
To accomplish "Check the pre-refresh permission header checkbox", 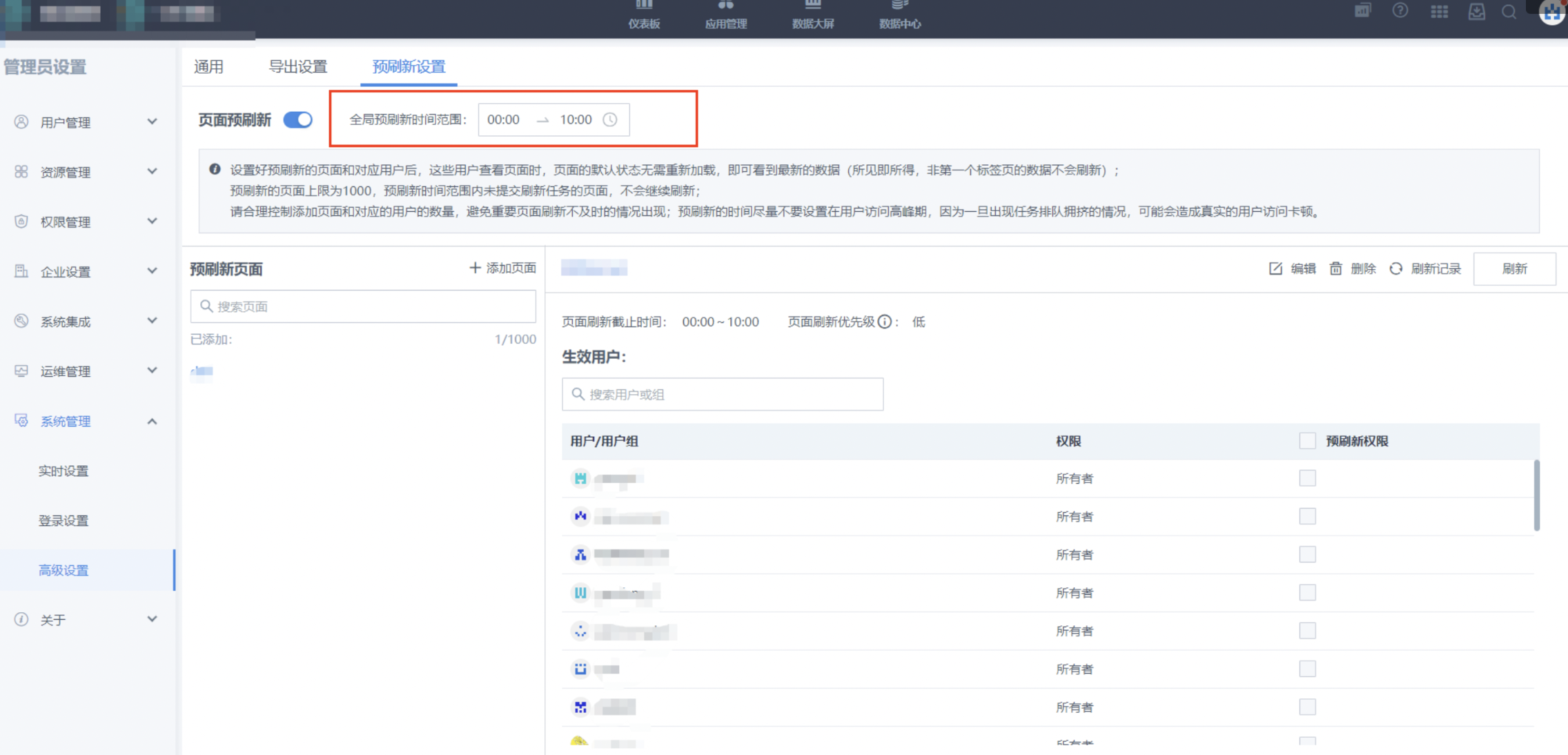I will [1307, 441].
